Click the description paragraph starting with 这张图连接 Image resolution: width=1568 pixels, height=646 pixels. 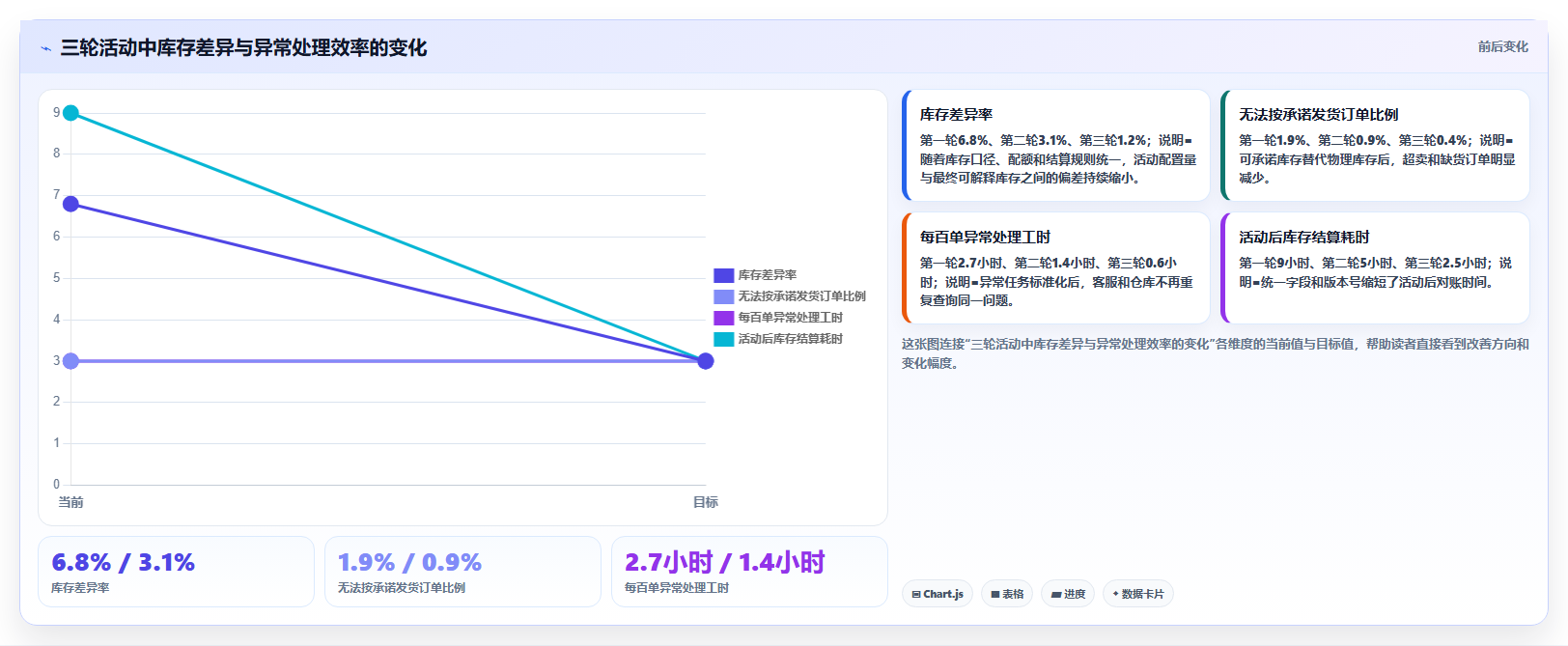1216,353
